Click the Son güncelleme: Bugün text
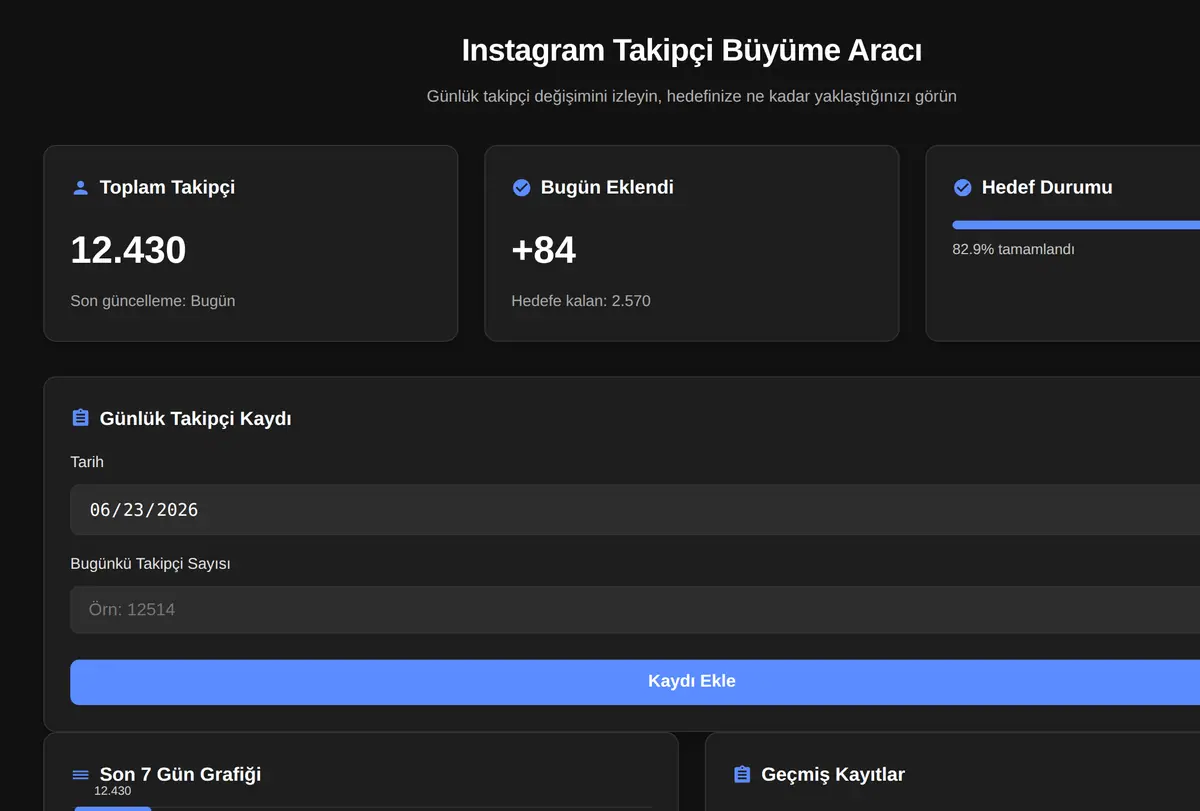 coord(153,301)
